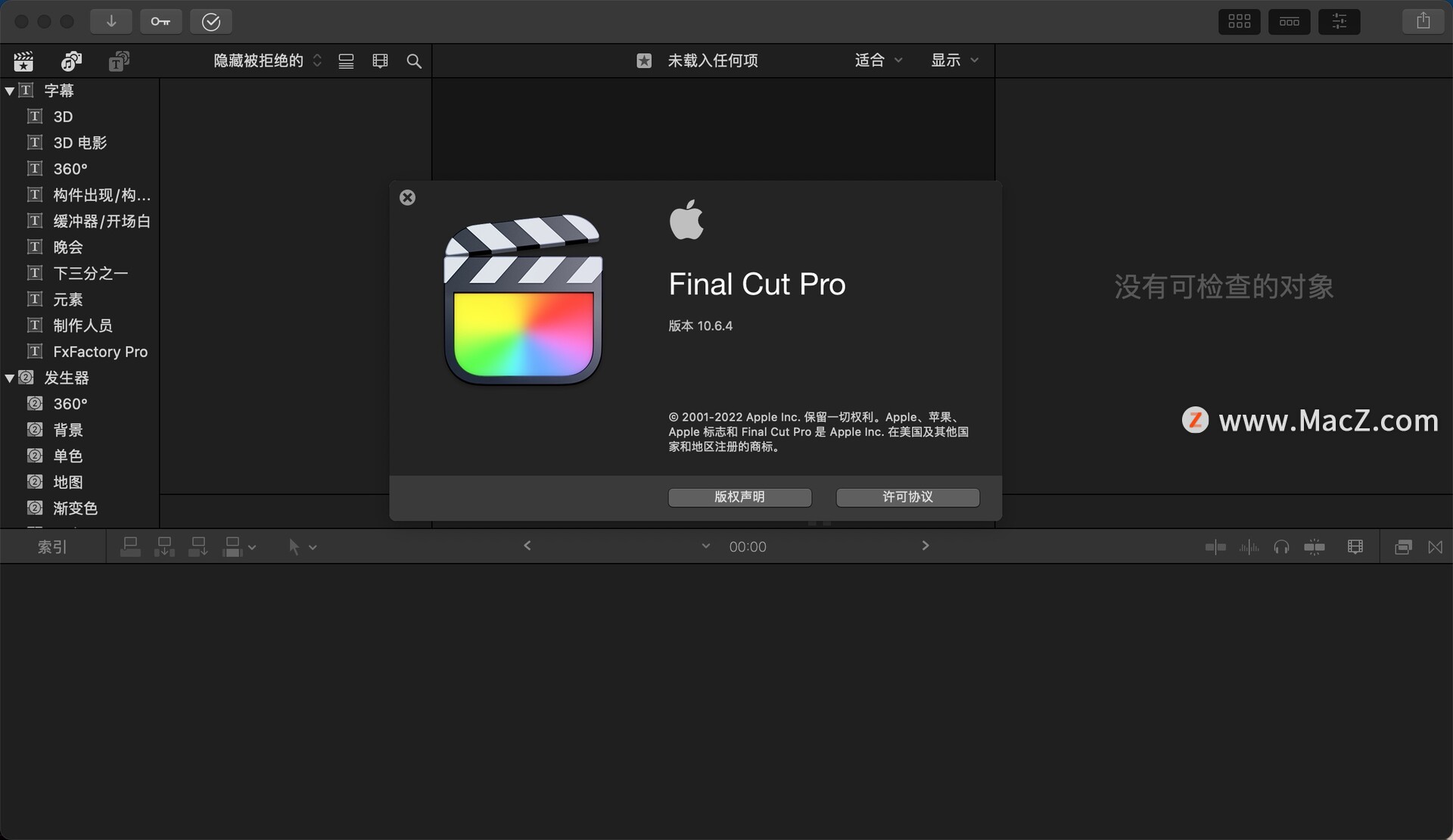Viewport: 1453px width, 840px height.
Task: Open the photos and audio sidebar
Action: [71, 61]
